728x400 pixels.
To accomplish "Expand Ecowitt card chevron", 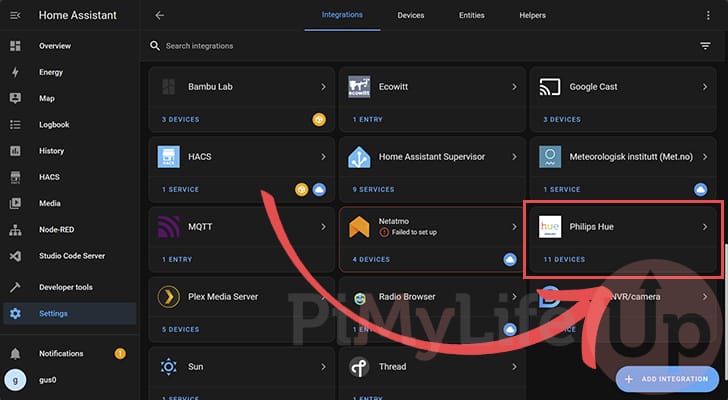I will [514, 87].
